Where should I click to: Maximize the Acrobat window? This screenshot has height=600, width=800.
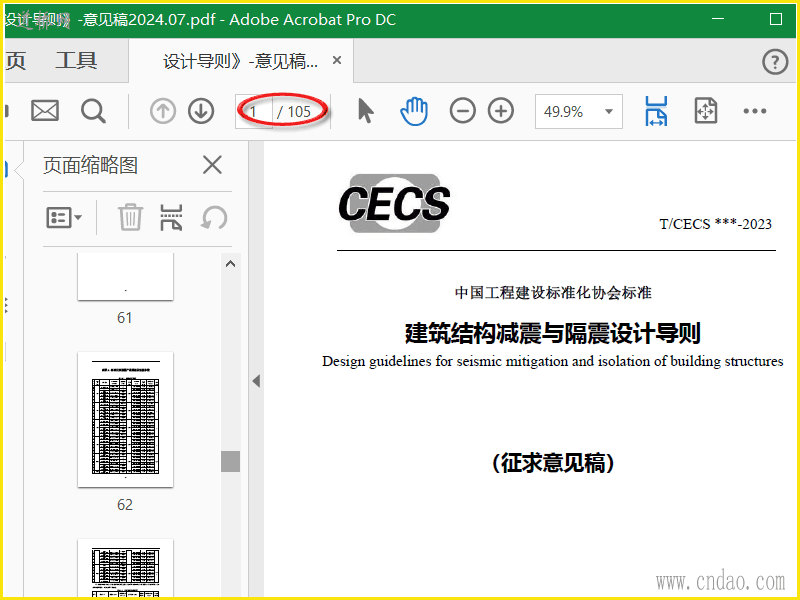click(776, 19)
